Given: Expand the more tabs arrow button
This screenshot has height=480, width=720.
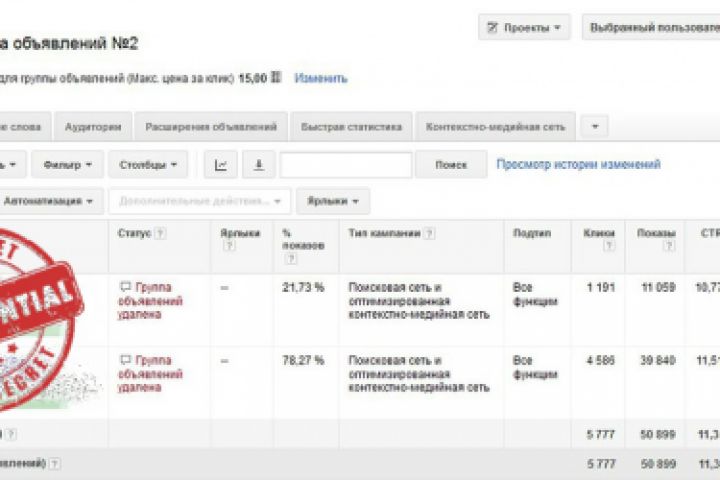Looking at the screenshot, I should click(595, 126).
